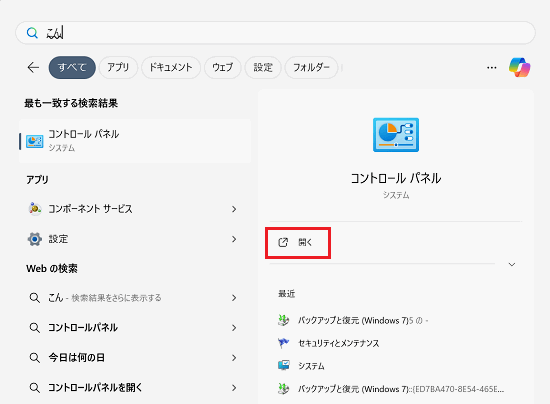Click the search magnifier icon in search box

click(32, 33)
